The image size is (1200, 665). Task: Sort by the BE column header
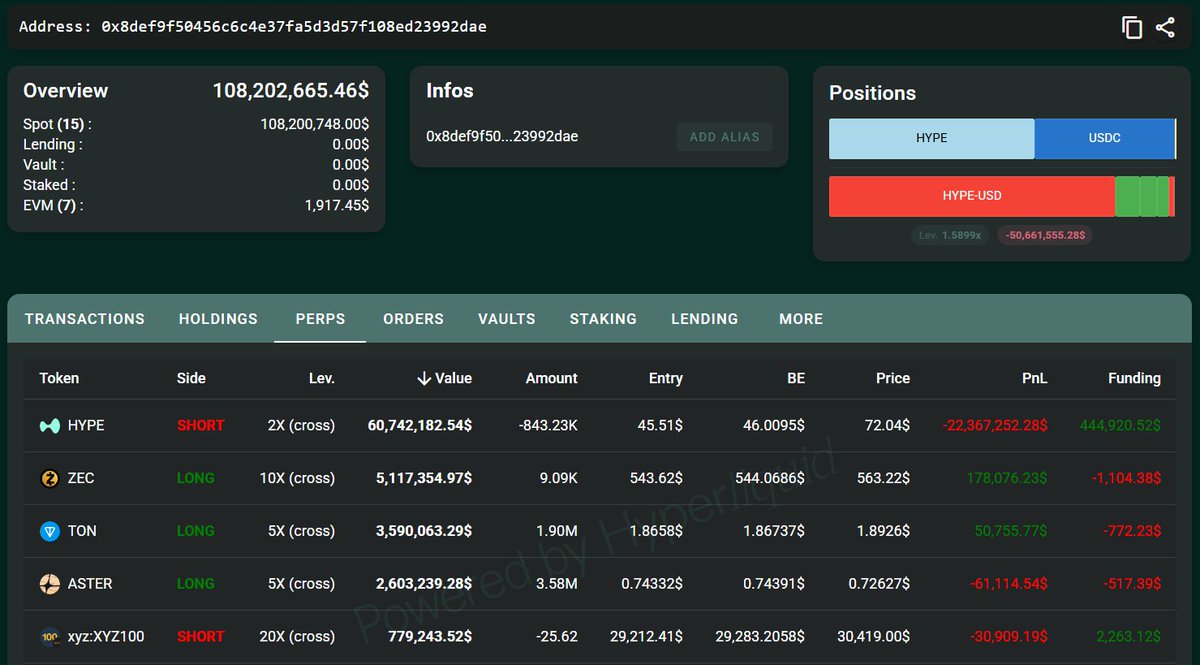click(796, 378)
